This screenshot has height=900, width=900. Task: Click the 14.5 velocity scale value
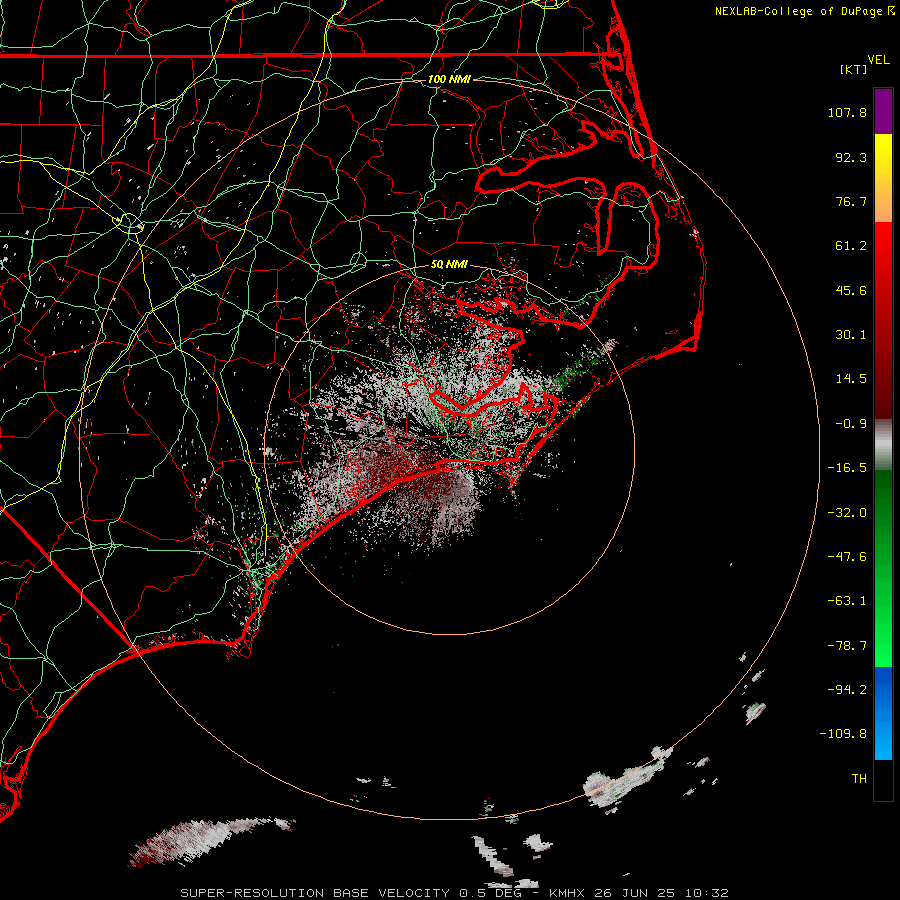[x=851, y=379]
